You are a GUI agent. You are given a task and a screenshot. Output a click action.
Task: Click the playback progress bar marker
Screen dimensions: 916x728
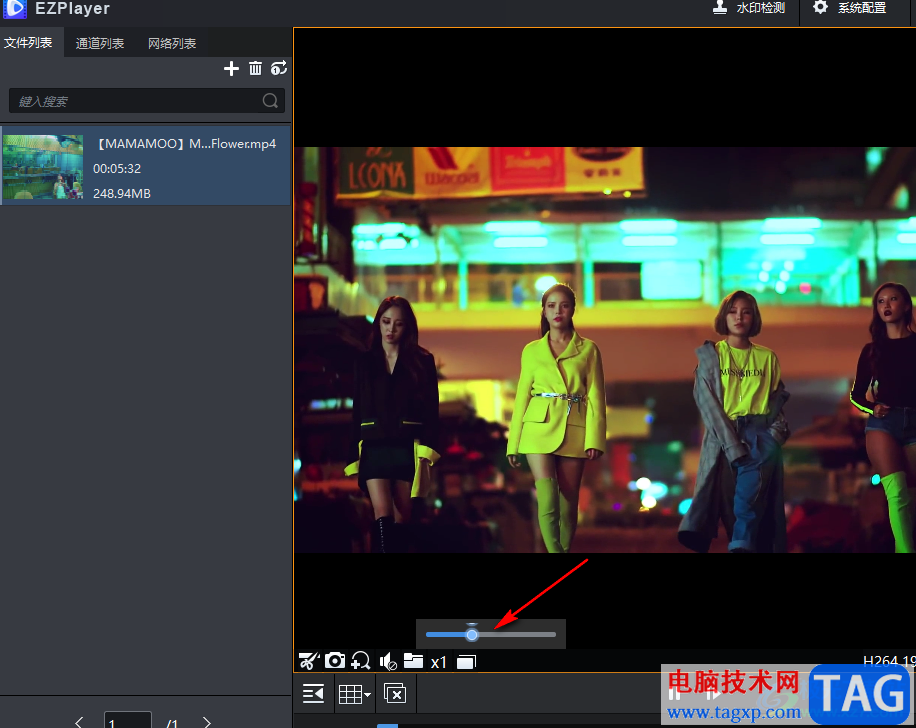(387, 726)
